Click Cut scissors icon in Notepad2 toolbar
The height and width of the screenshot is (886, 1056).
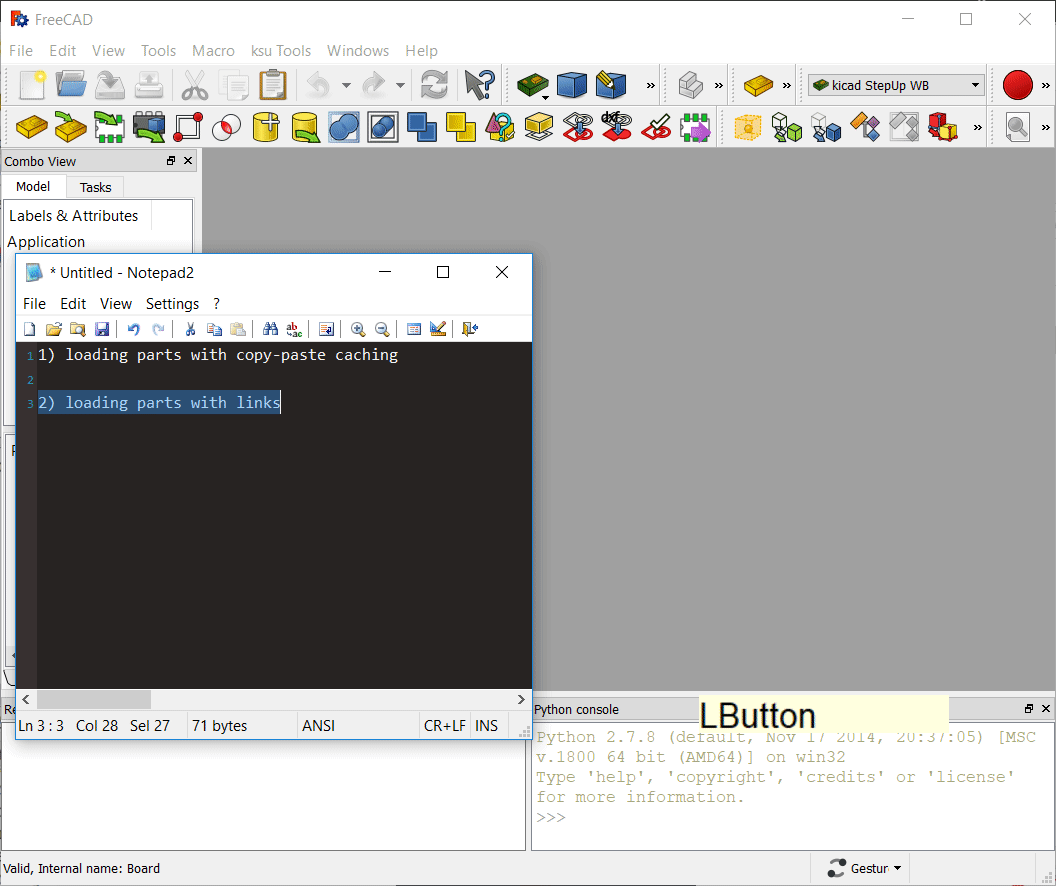click(x=190, y=329)
